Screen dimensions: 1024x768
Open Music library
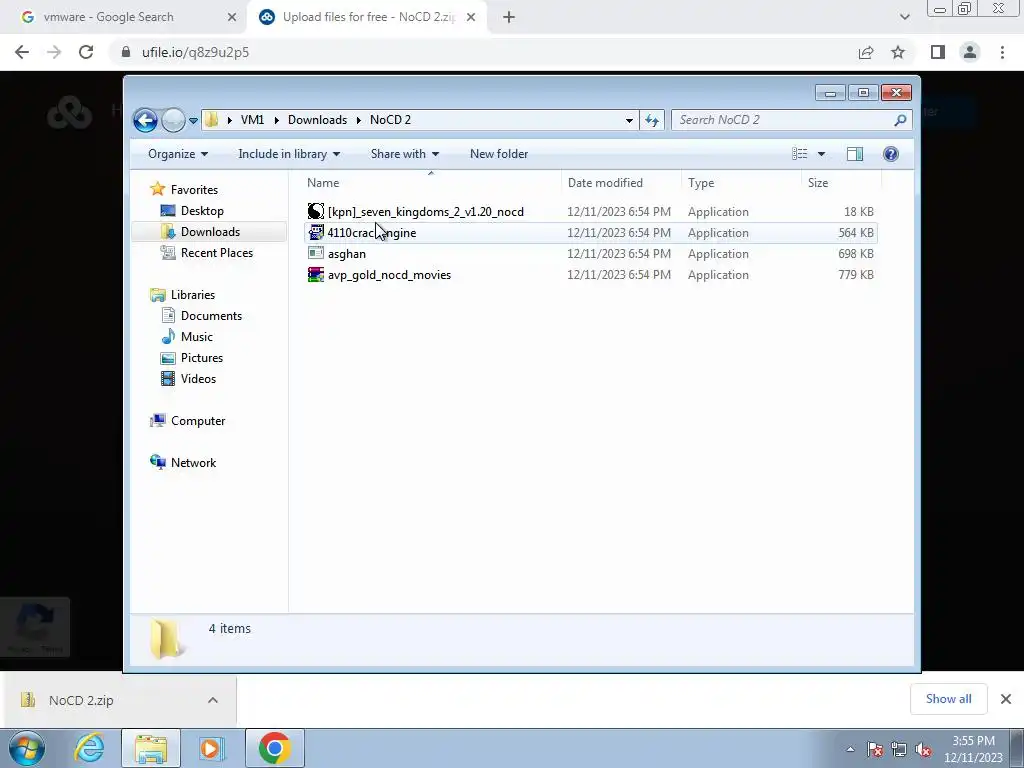pos(197,336)
